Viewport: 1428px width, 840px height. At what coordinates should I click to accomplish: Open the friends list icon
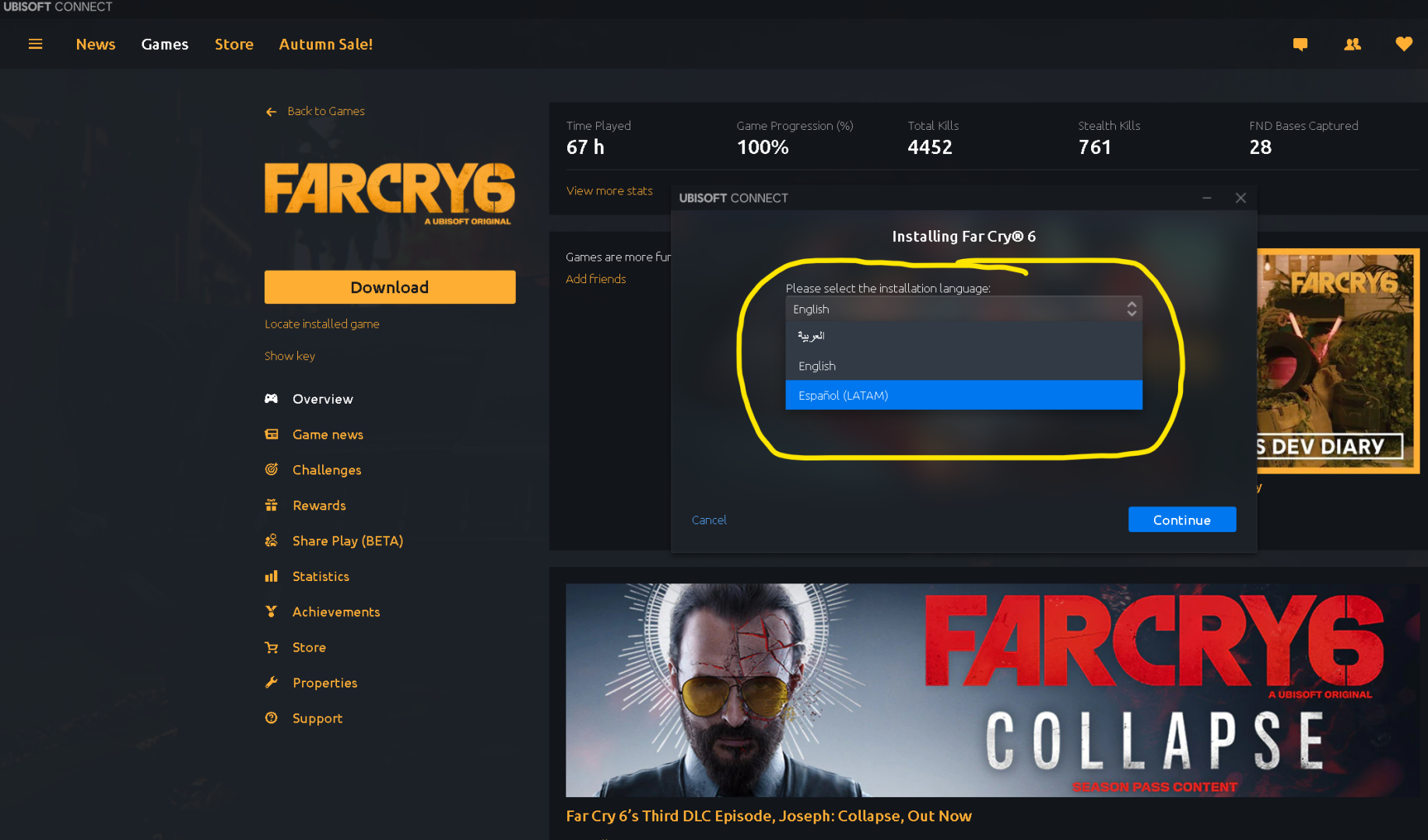click(x=1353, y=44)
